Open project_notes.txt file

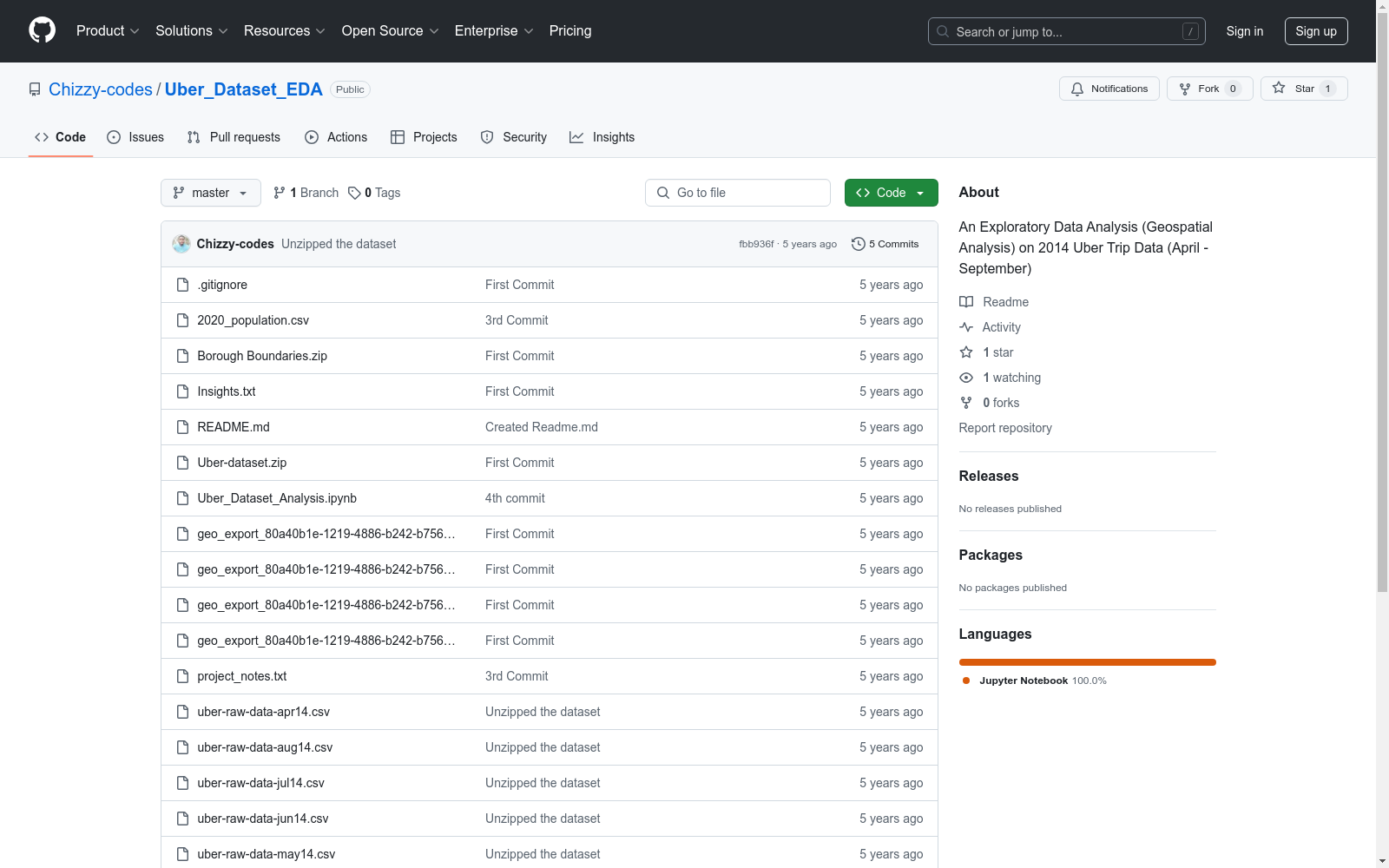click(242, 676)
